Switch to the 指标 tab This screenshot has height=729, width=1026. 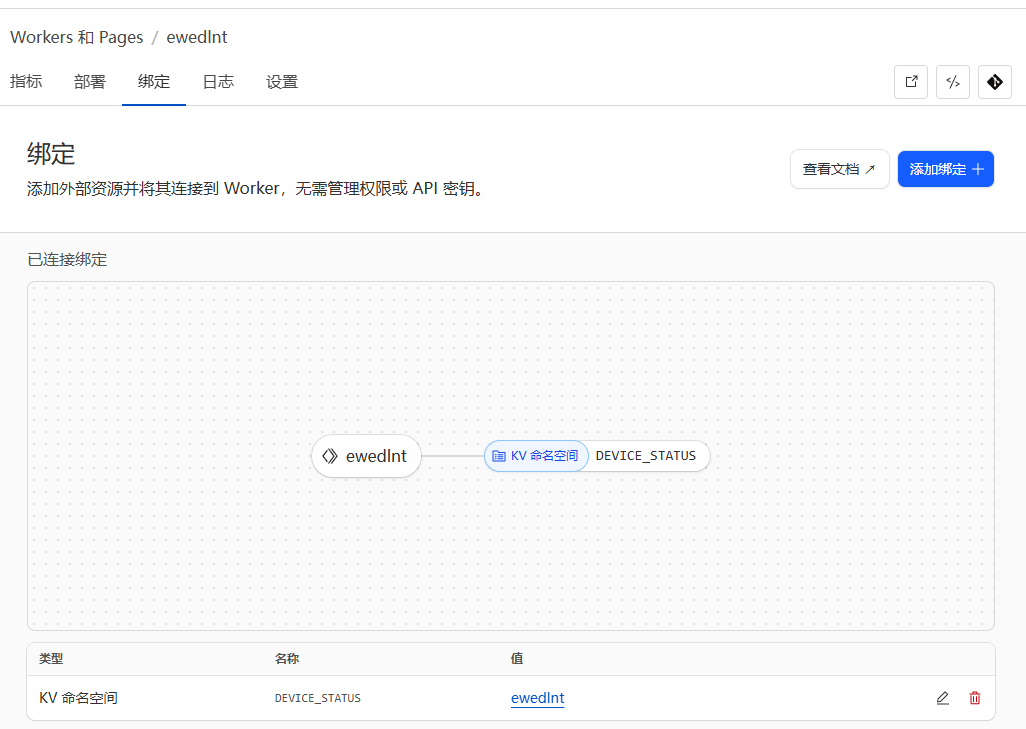[26, 82]
